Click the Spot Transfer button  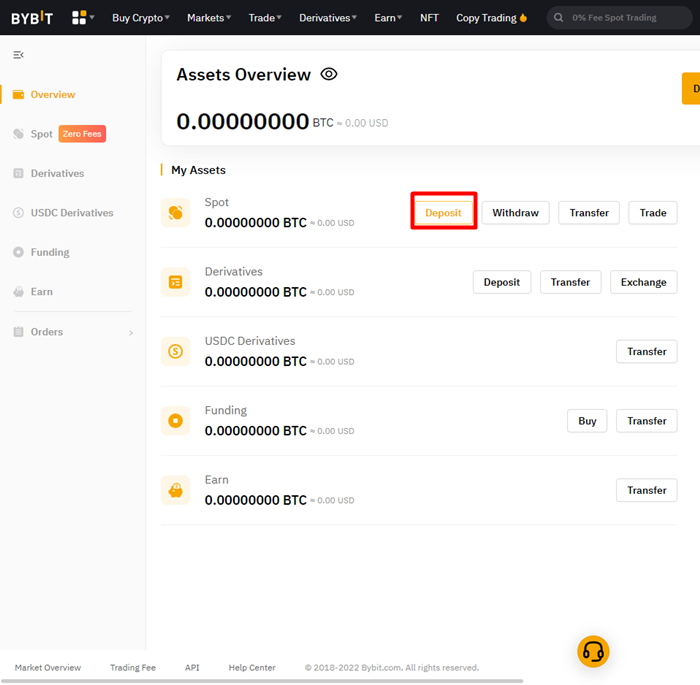tap(589, 213)
